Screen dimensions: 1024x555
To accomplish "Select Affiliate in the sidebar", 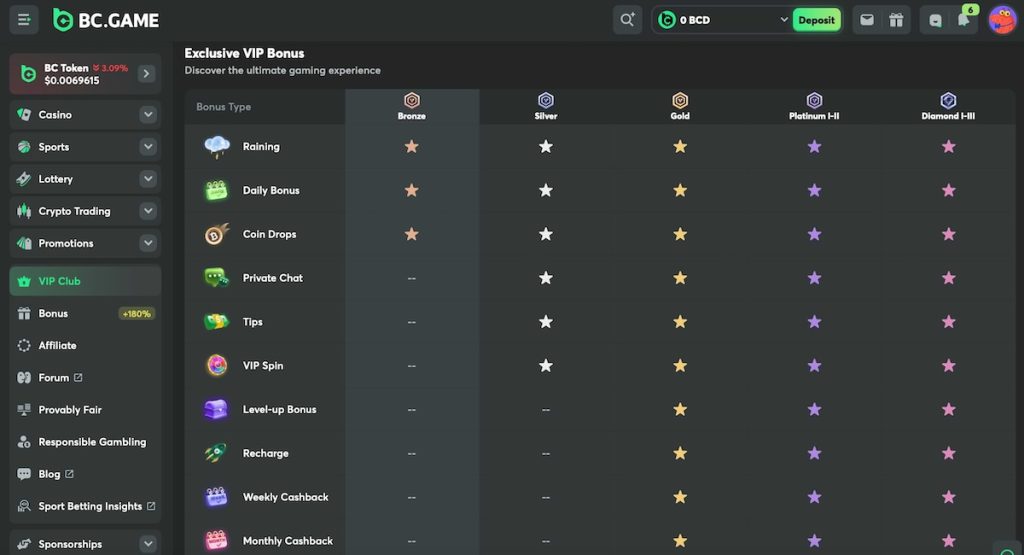I will pos(57,345).
